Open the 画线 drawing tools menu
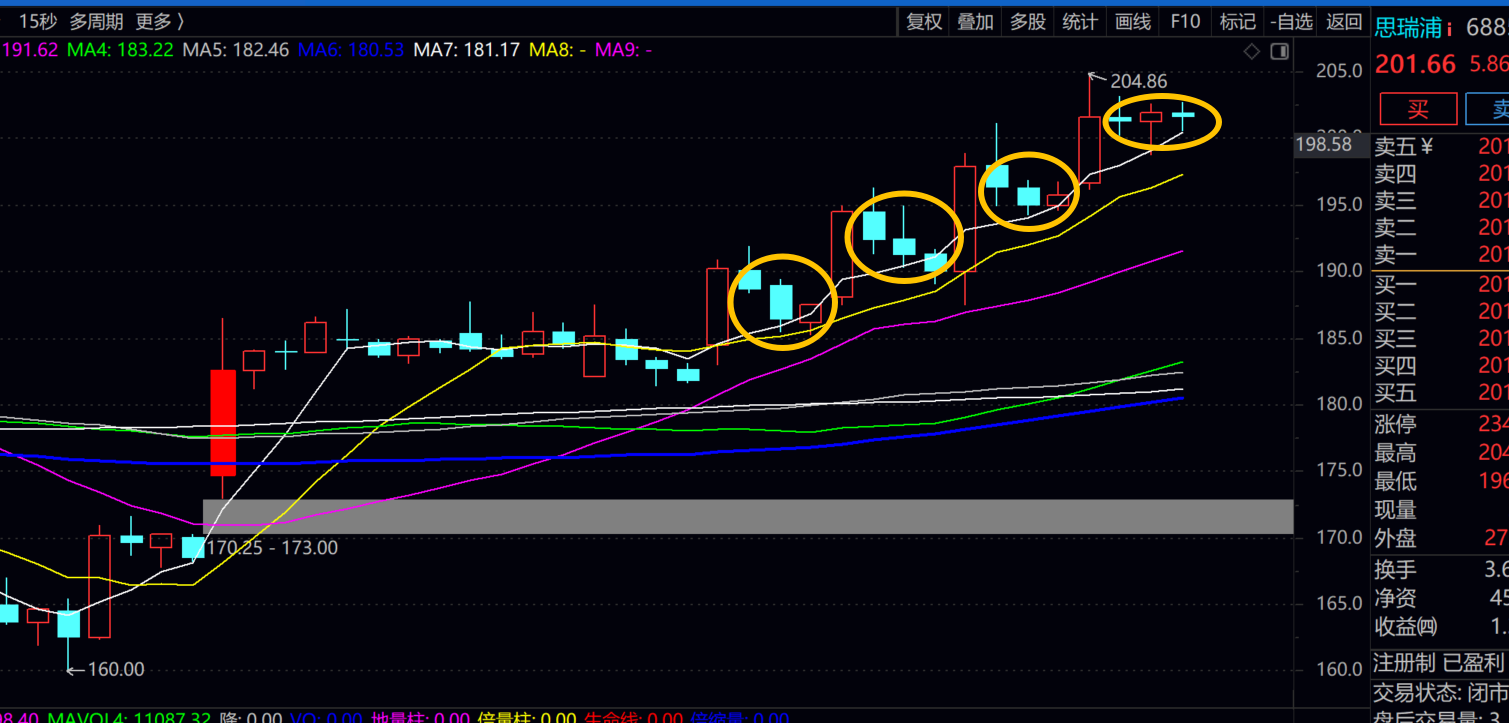 click(x=1132, y=21)
